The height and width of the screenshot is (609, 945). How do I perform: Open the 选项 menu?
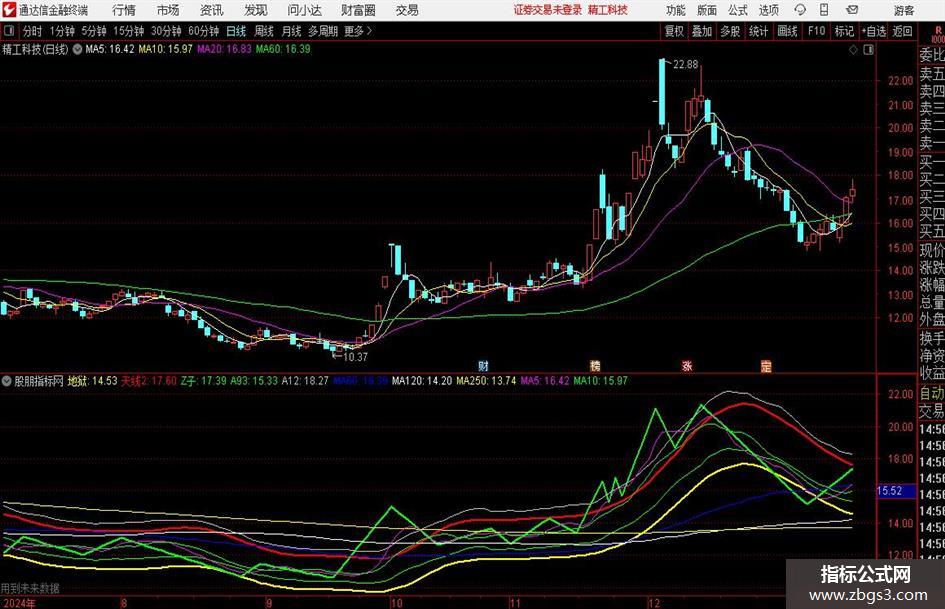(x=768, y=10)
